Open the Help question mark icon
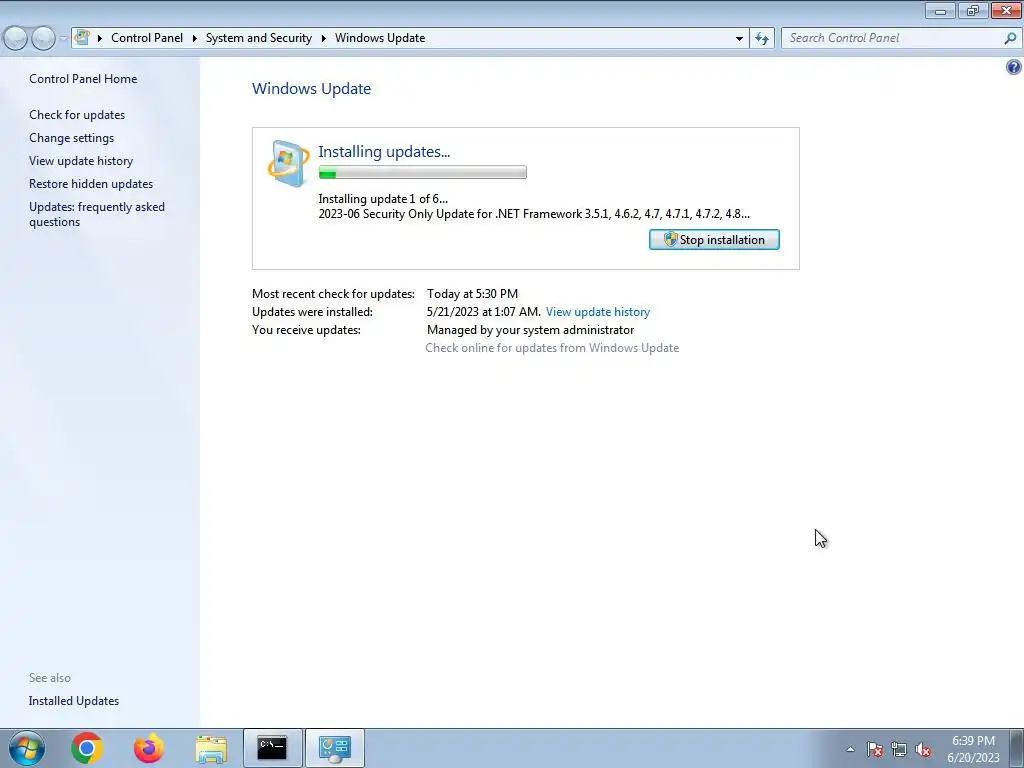The image size is (1024, 768). click(x=1014, y=67)
